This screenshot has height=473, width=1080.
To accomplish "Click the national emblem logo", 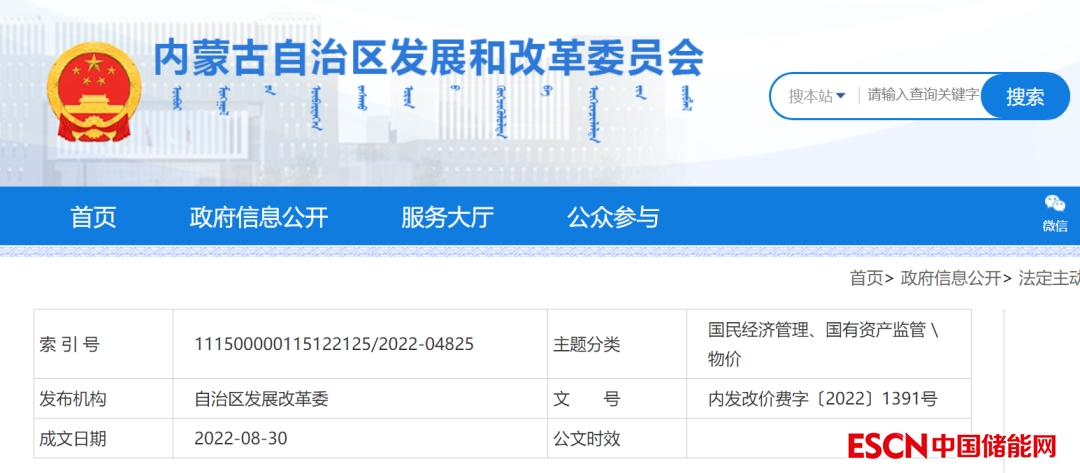I will click(94, 92).
